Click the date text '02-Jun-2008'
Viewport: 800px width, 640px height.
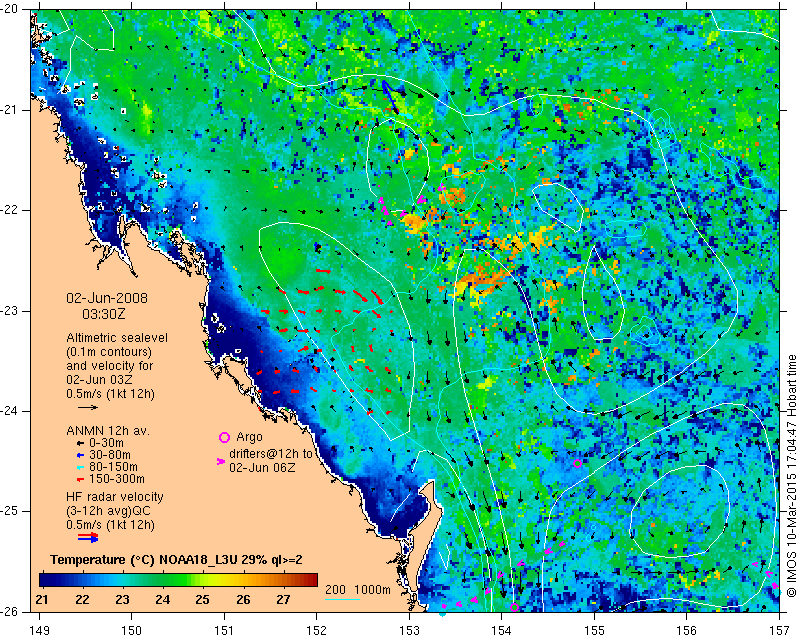(x=107, y=298)
